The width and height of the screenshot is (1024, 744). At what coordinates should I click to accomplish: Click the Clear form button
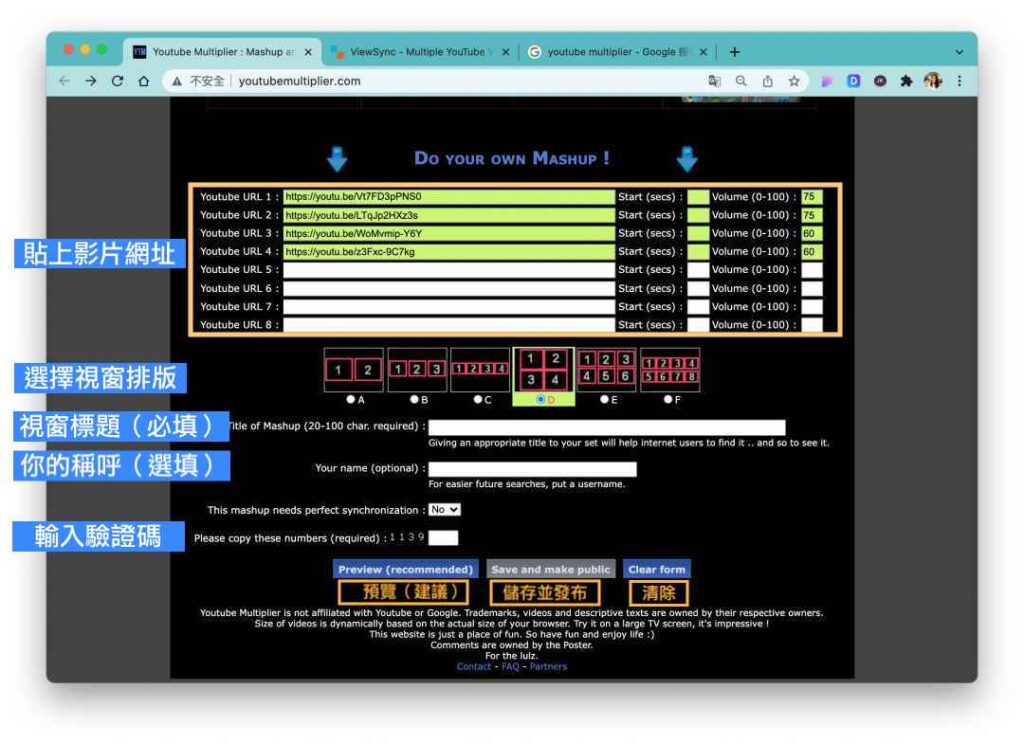[656, 570]
